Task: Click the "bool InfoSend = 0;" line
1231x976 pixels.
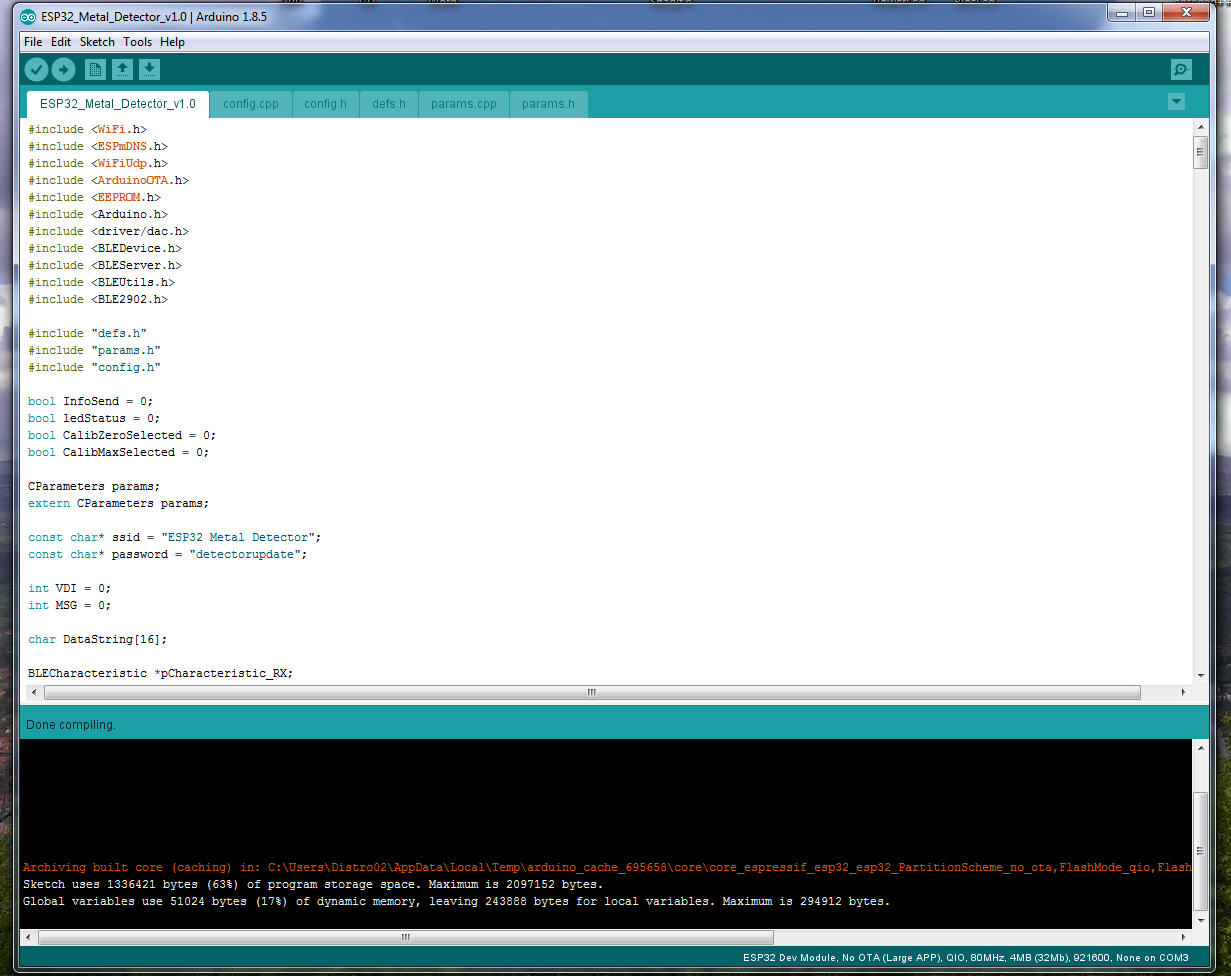Action: 91,401
